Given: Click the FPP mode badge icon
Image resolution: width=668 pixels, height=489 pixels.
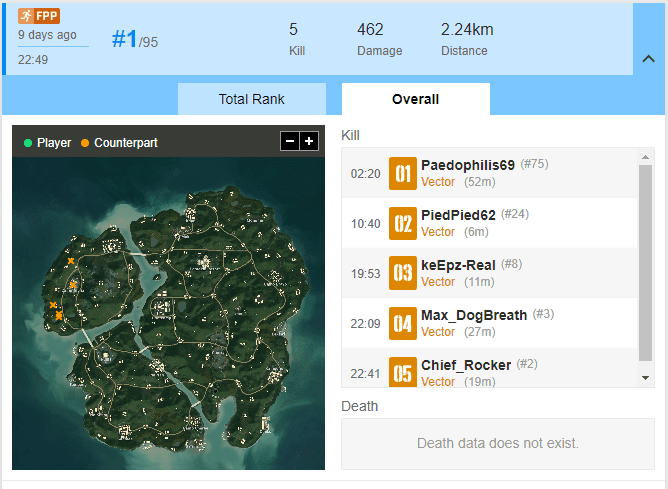Looking at the screenshot, I should pos(39,16).
